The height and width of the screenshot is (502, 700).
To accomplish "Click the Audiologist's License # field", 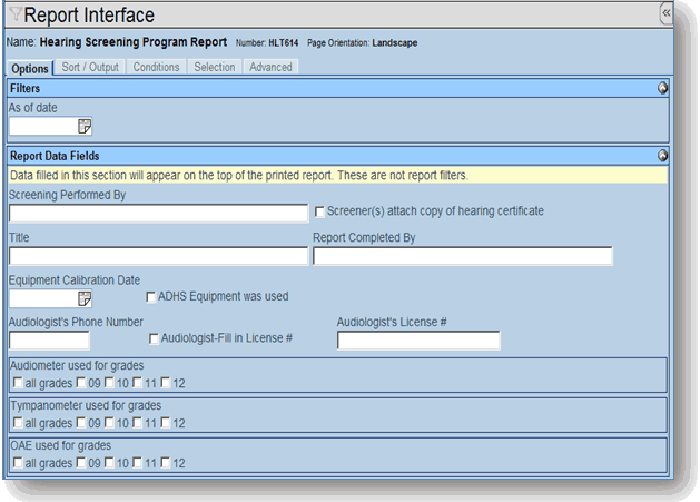I will 419,340.
